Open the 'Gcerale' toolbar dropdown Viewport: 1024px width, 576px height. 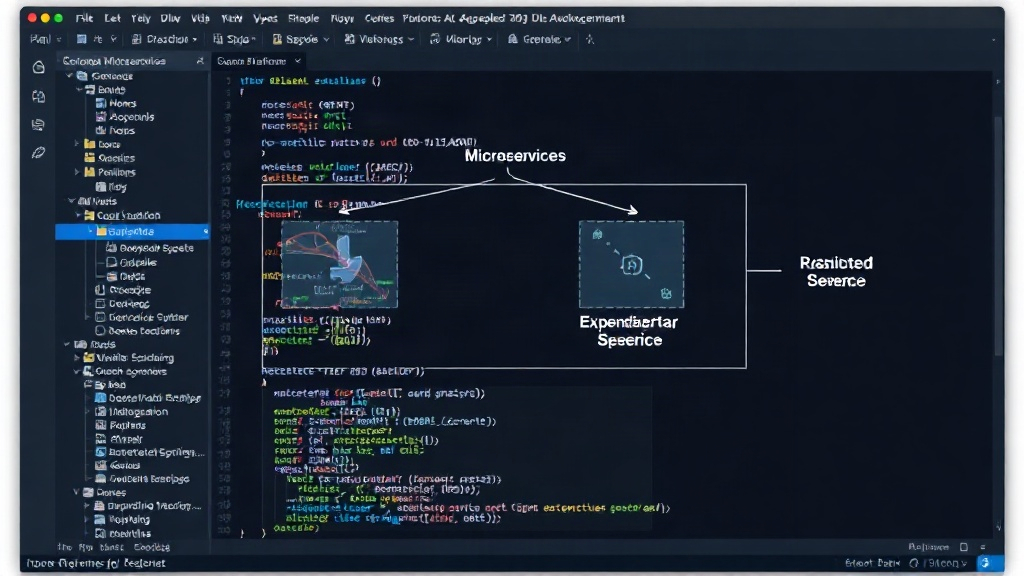coord(539,39)
